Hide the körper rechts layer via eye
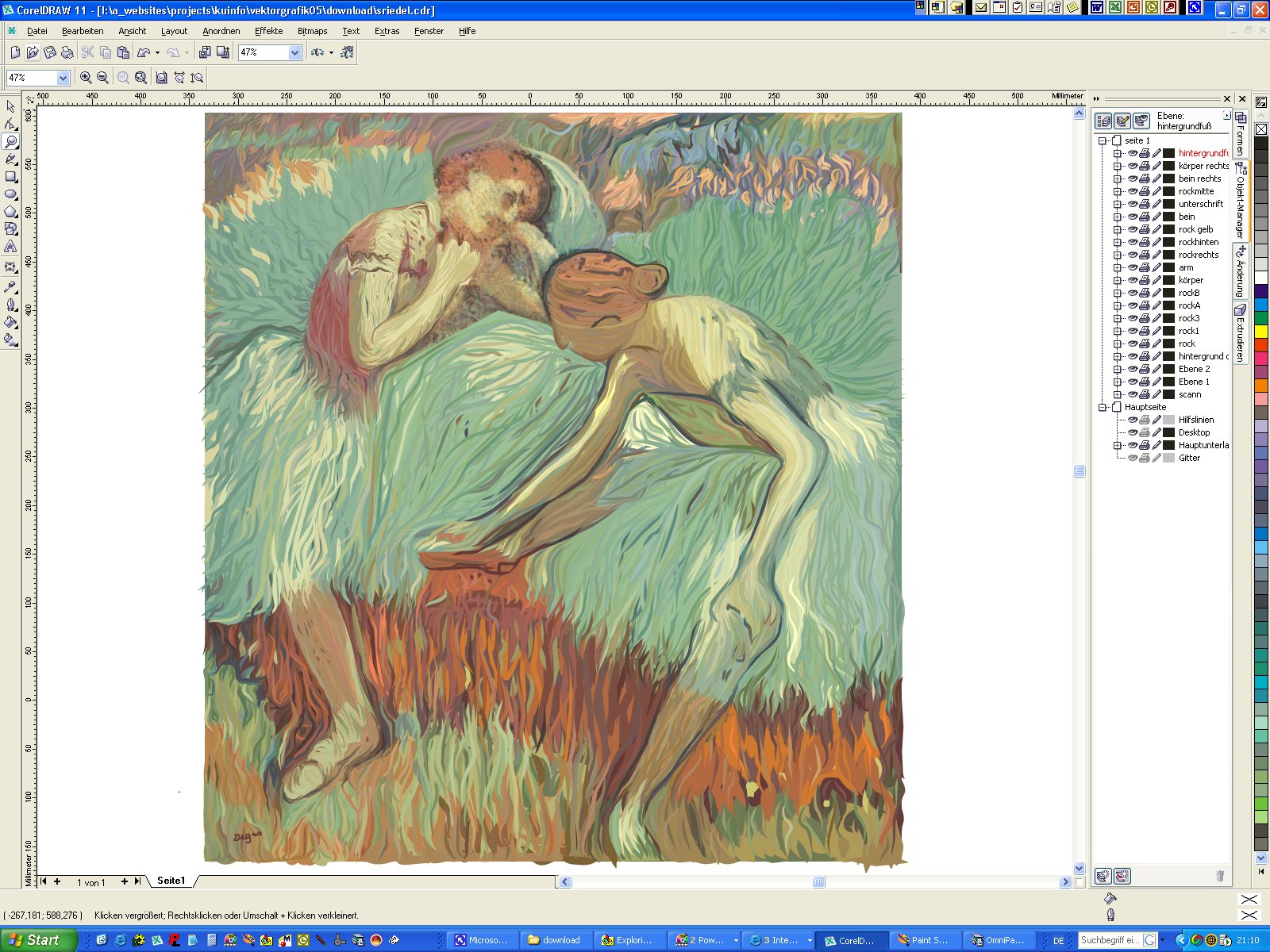Image resolution: width=1270 pixels, height=952 pixels. tap(1133, 166)
